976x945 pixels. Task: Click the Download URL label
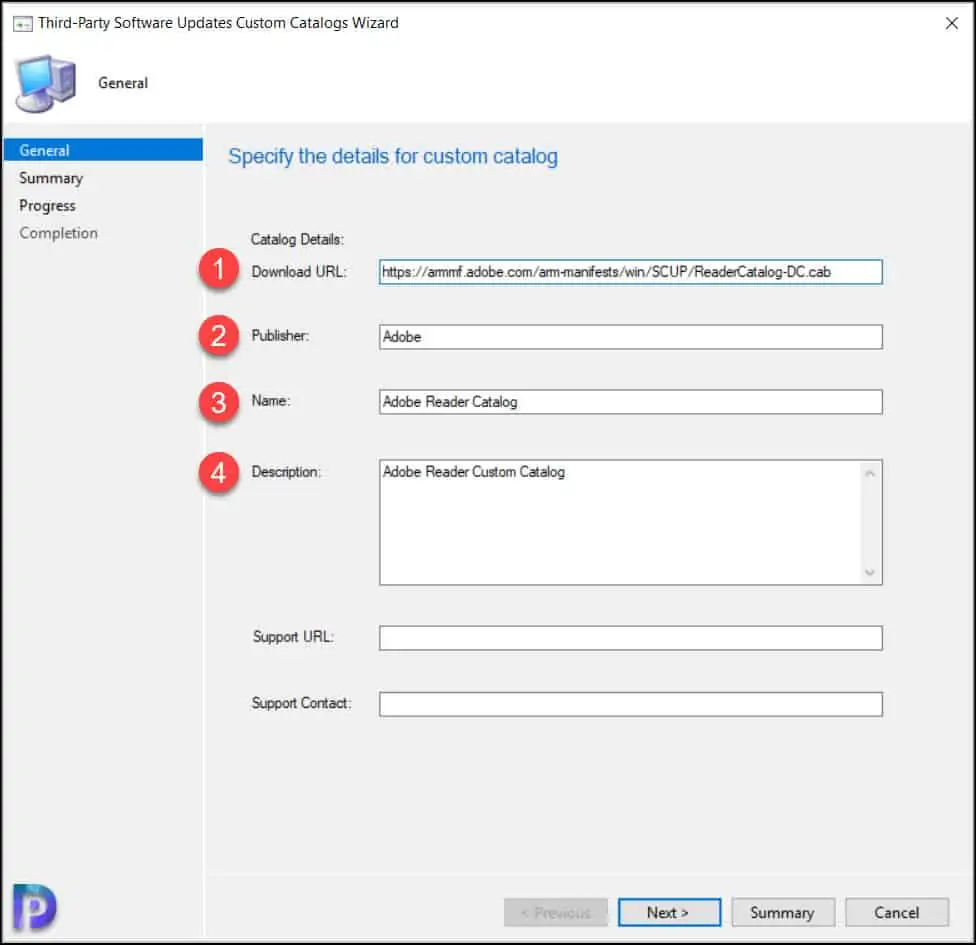pyautogui.click(x=299, y=272)
